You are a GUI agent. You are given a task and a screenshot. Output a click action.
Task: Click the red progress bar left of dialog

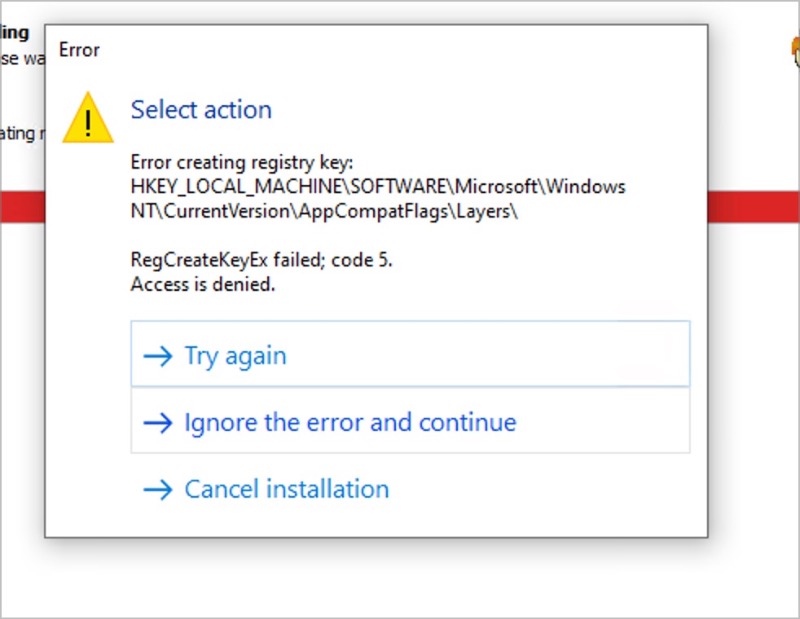pos(22,206)
